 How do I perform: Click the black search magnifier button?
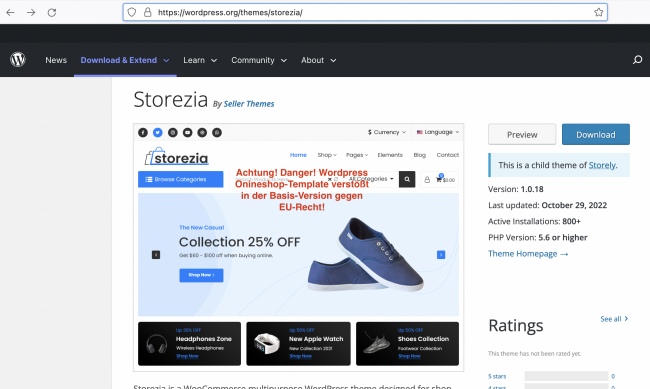click(407, 179)
